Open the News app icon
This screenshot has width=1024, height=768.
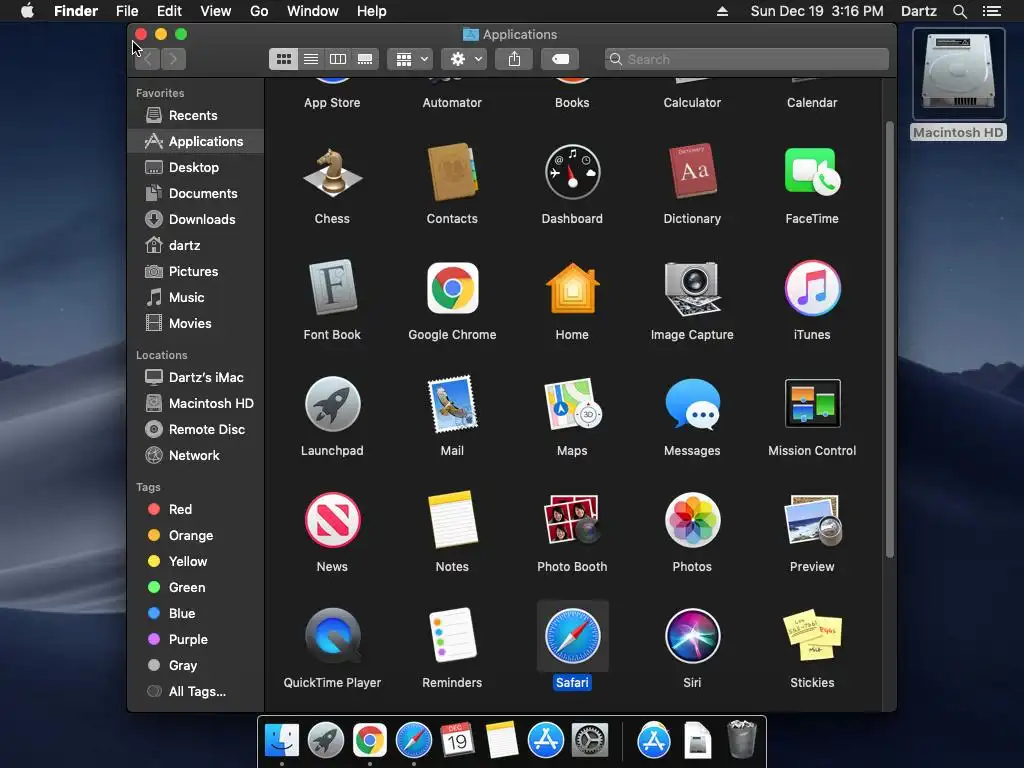(x=332, y=520)
